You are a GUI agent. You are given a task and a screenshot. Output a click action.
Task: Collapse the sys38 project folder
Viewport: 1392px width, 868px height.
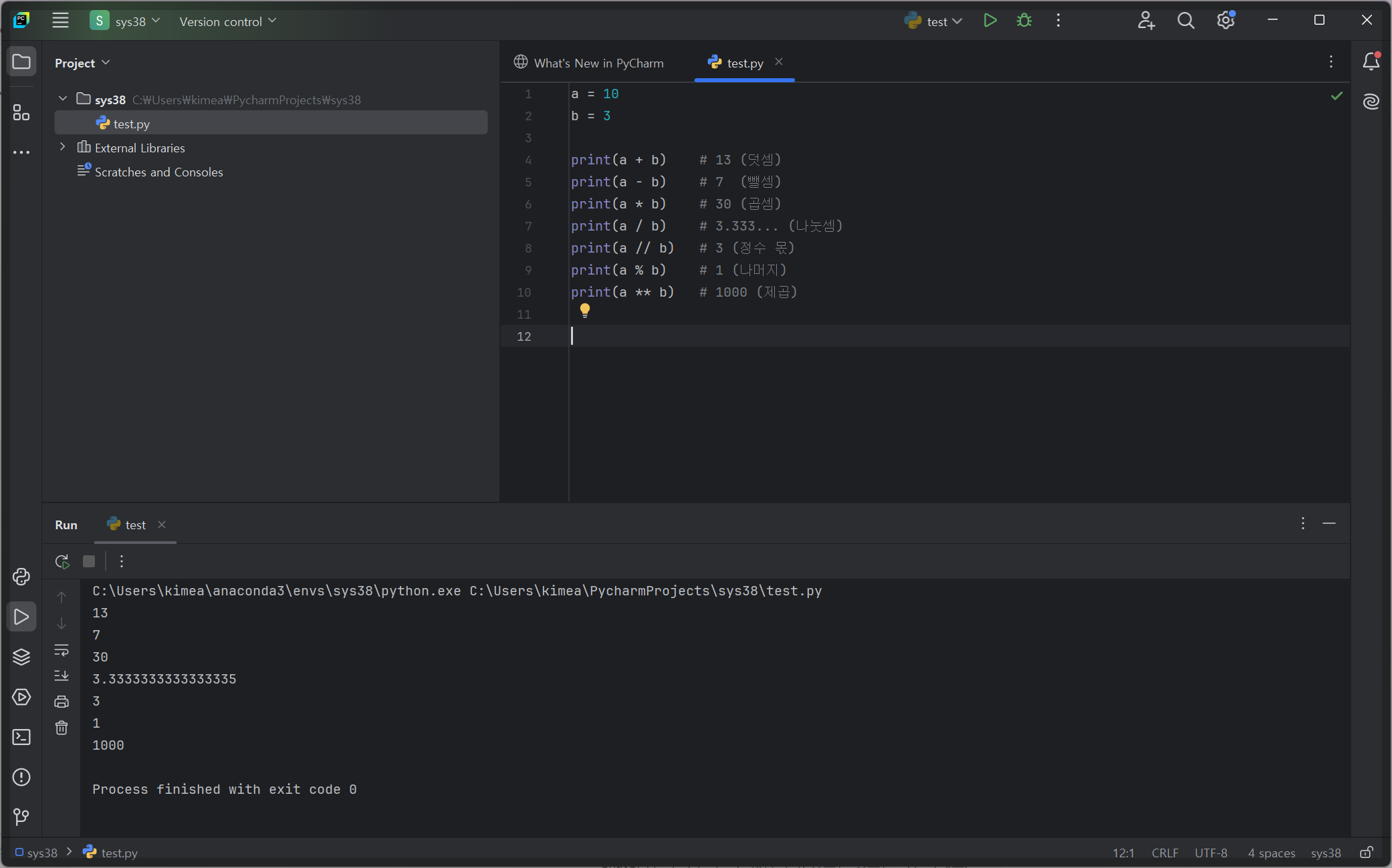(63, 99)
